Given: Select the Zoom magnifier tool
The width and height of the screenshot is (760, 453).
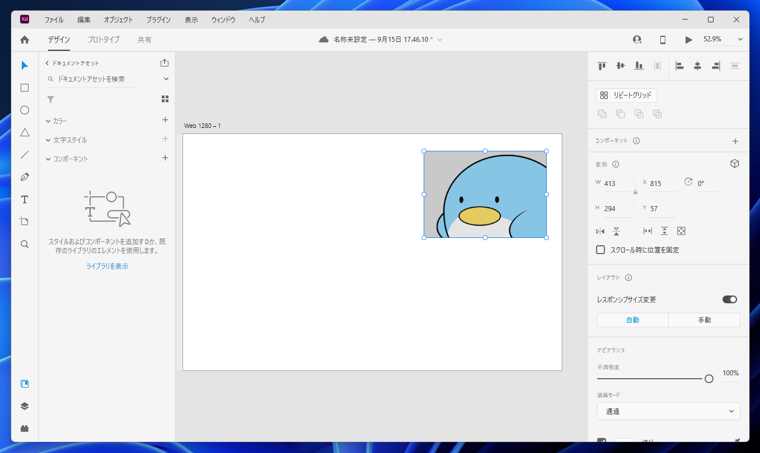Looking at the screenshot, I should (x=25, y=244).
